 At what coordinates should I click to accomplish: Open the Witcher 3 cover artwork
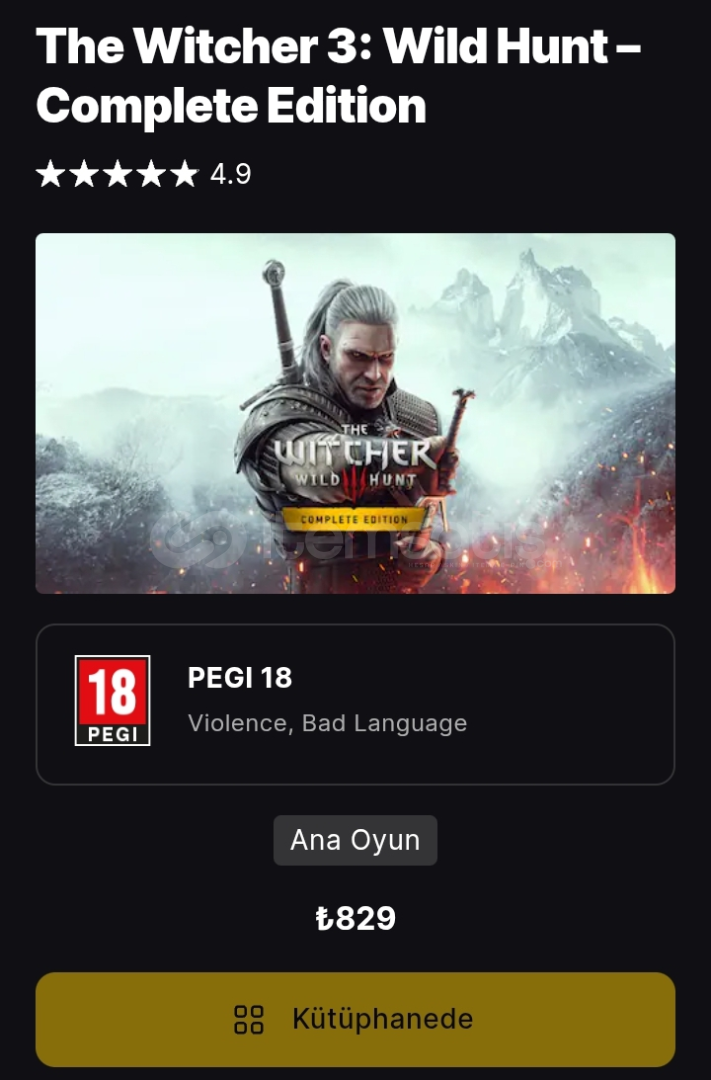tap(356, 413)
